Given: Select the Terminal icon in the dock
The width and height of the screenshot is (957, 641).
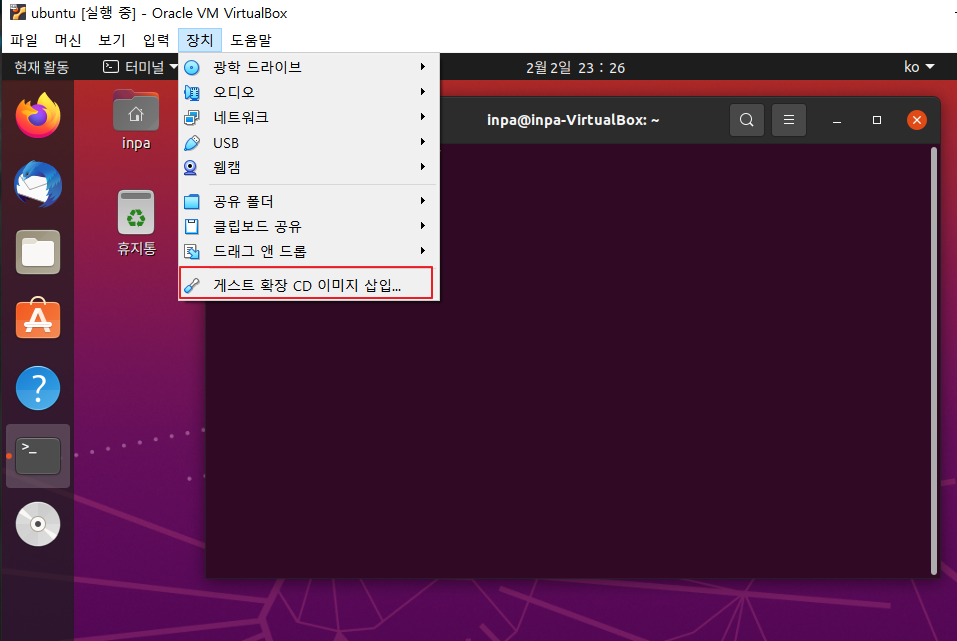Looking at the screenshot, I should (38, 456).
